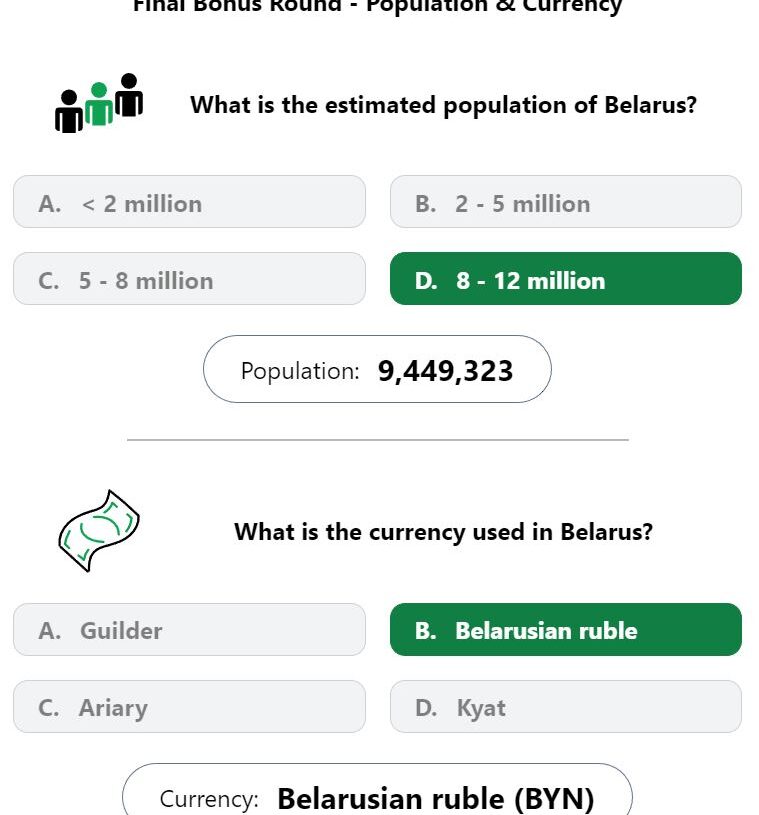Select answer A, less than 2 million
Screen dimensions: 759x815
pos(189,202)
